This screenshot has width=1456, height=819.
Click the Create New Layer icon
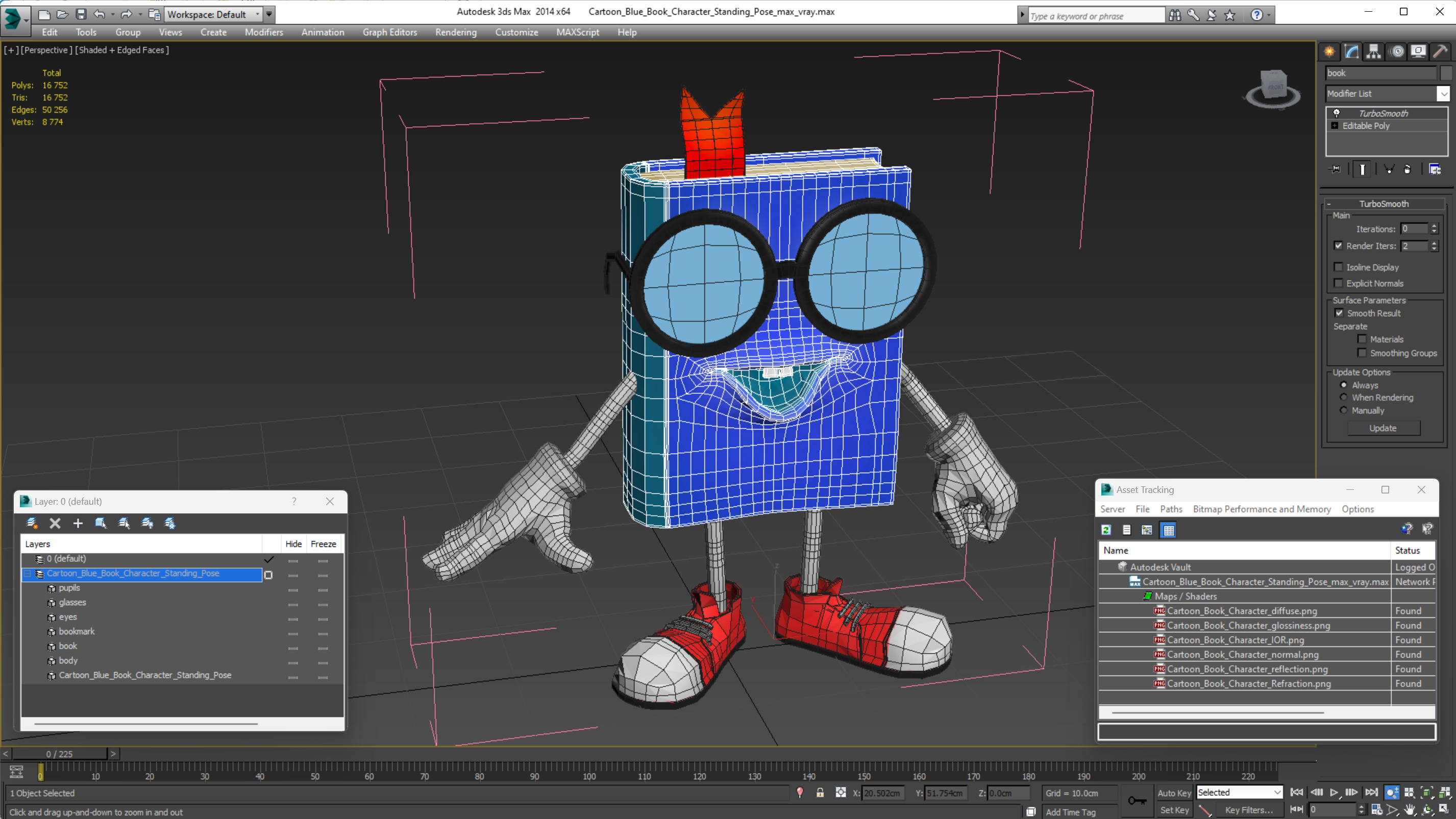coord(32,524)
